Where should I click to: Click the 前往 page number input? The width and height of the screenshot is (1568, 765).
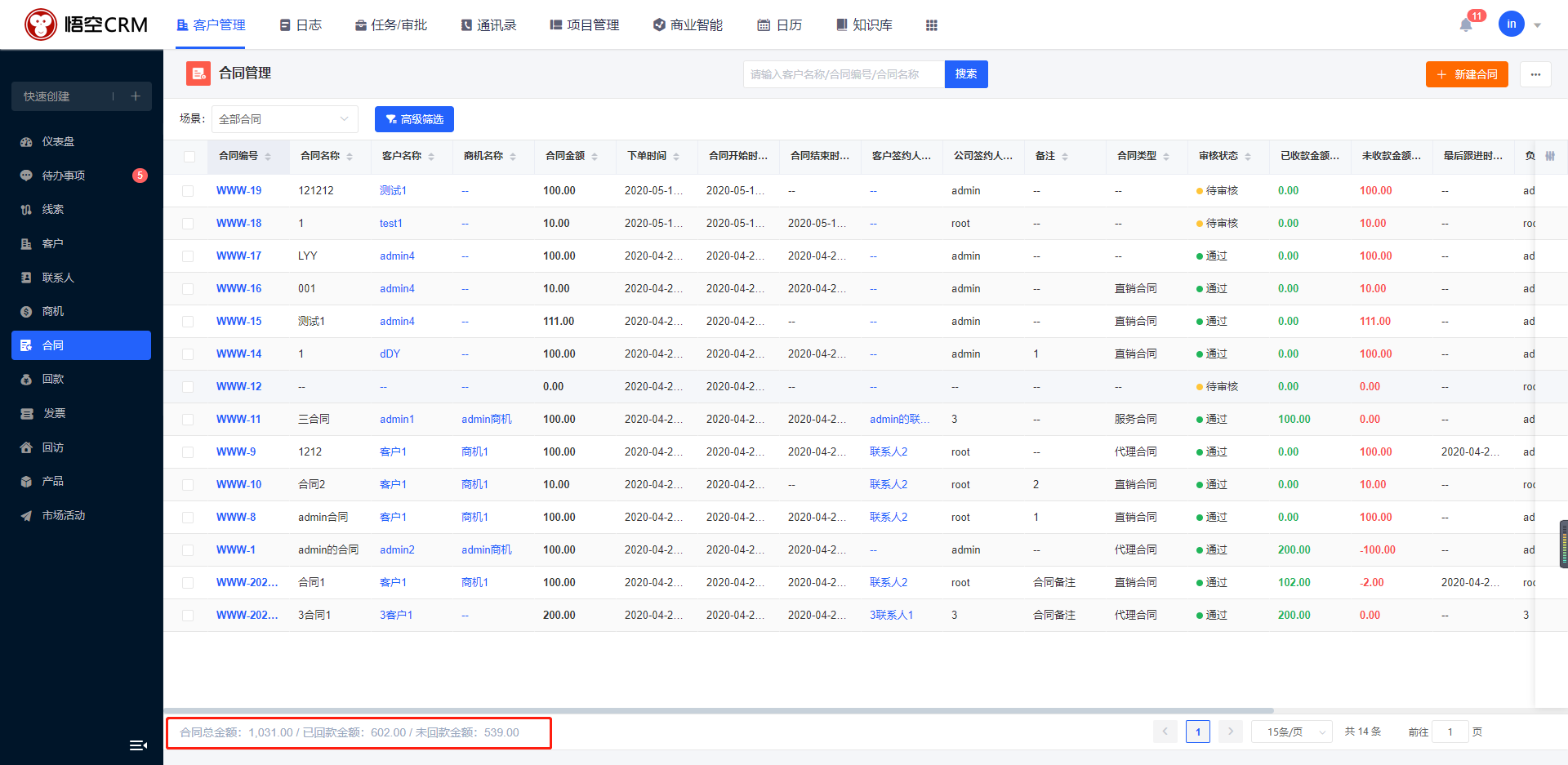click(1450, 732)
